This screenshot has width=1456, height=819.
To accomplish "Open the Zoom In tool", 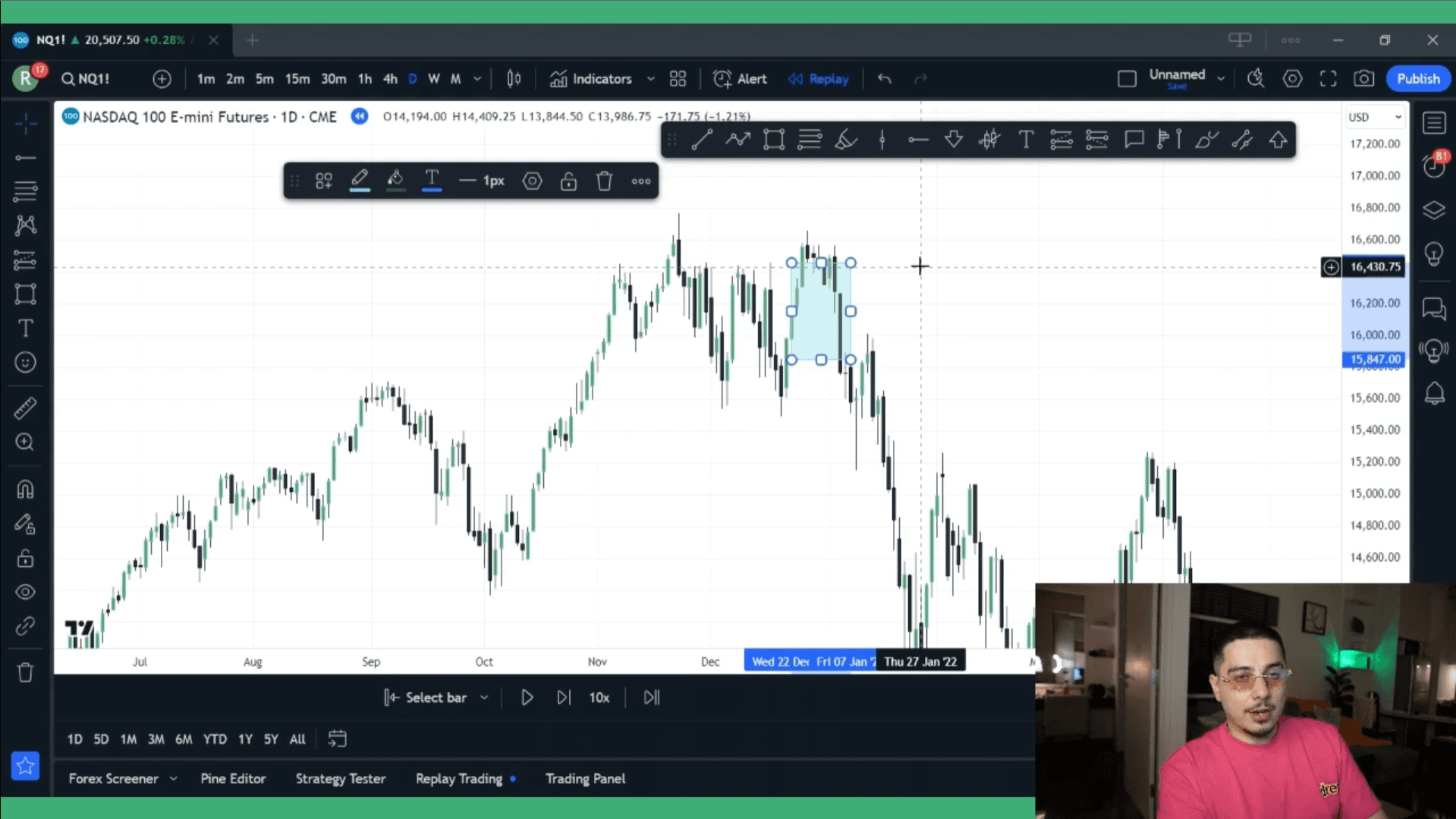I will tap(25, 443).
